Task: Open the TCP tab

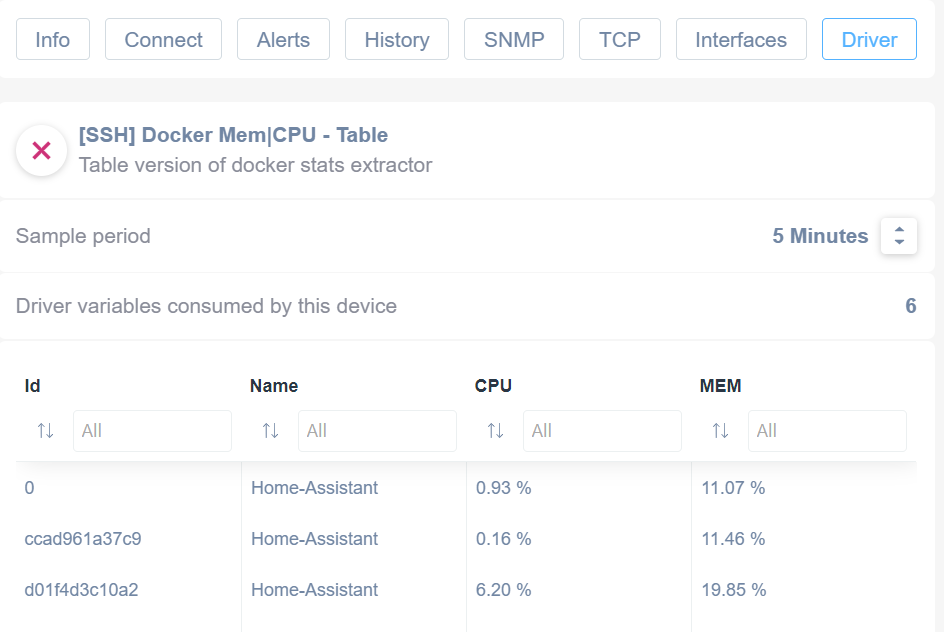Action: (620, 40)
